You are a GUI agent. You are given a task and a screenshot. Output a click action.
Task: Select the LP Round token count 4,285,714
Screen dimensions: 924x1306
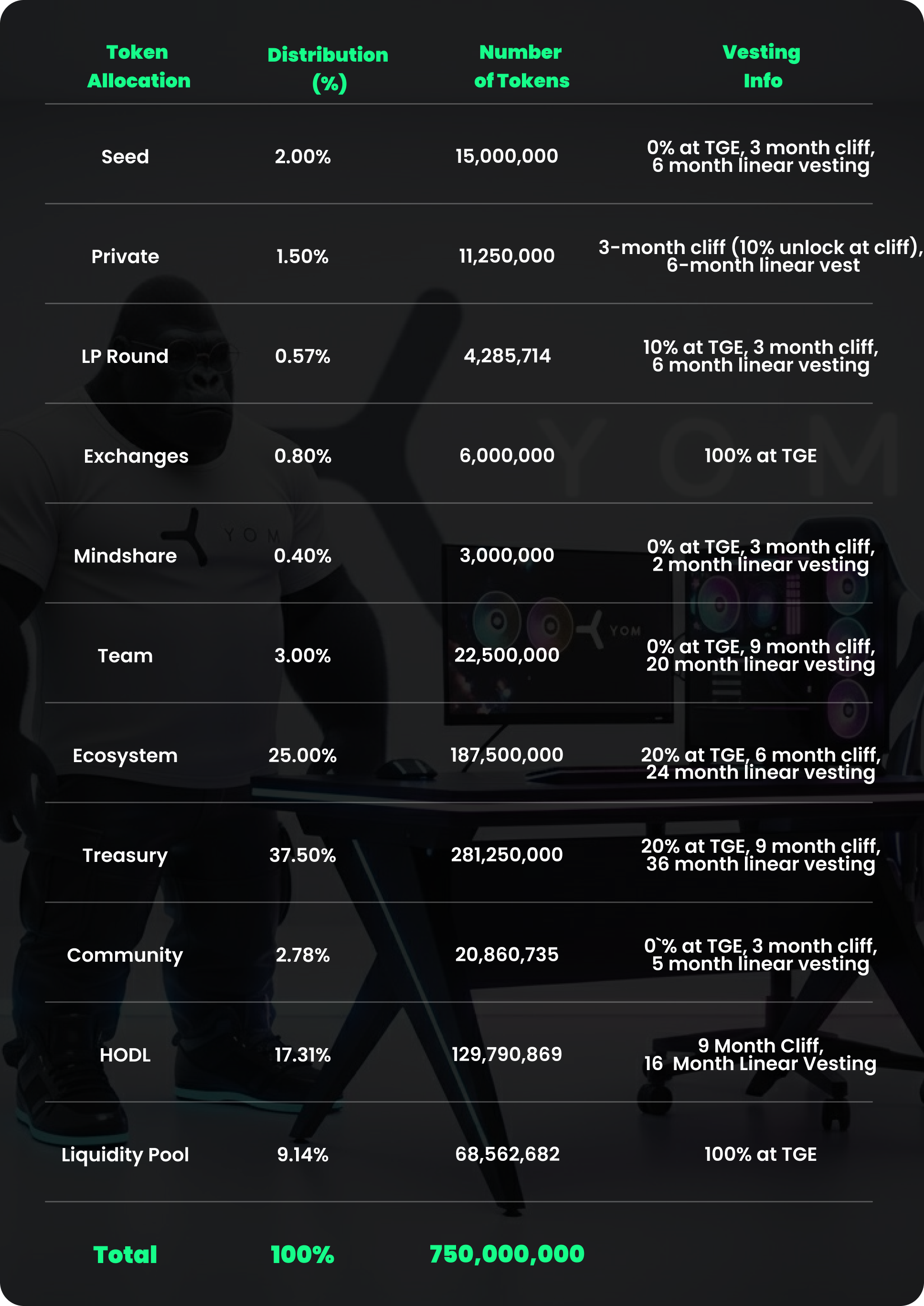(507, 356)
